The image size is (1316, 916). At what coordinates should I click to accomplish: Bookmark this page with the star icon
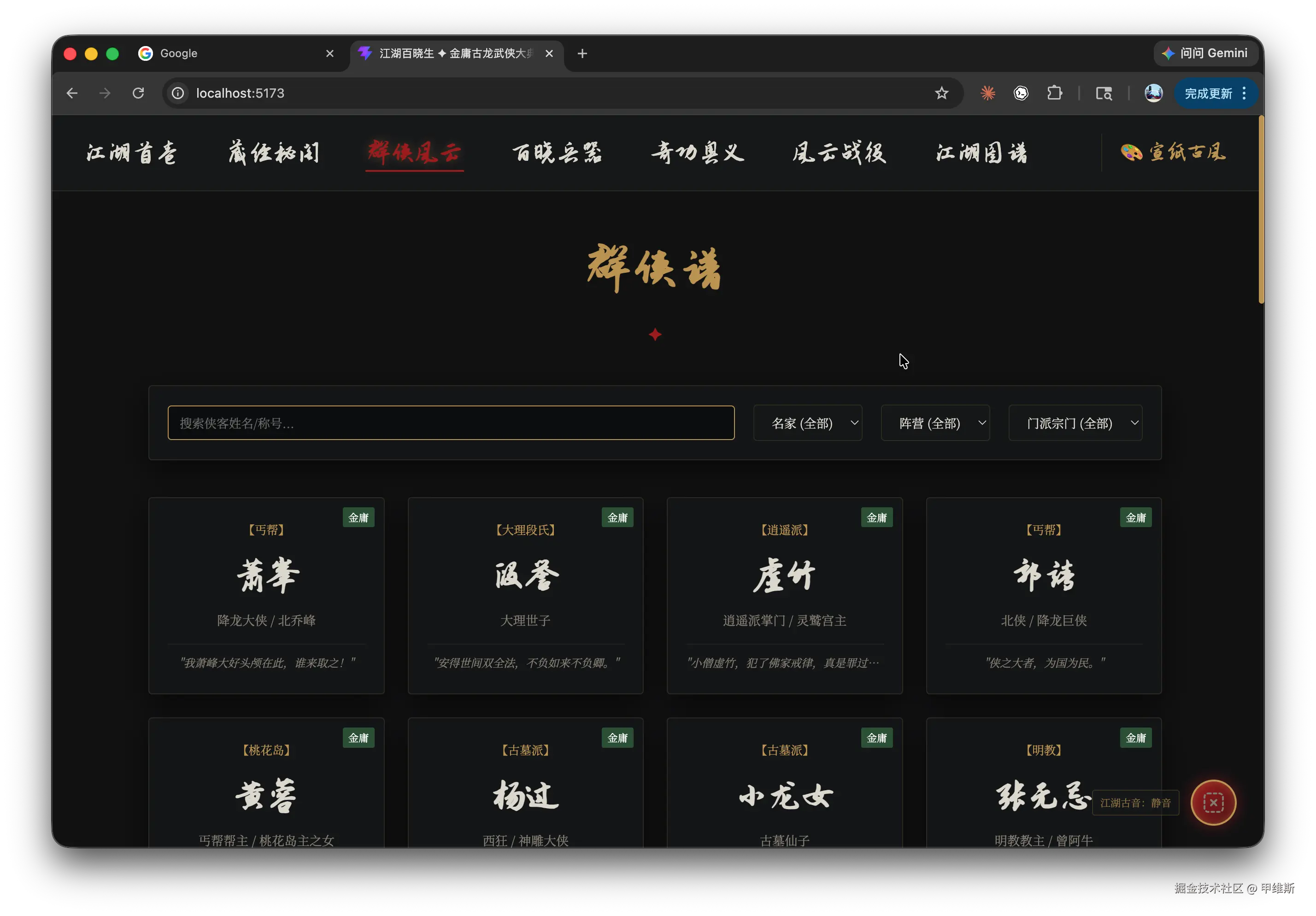(x=941, y=93)
